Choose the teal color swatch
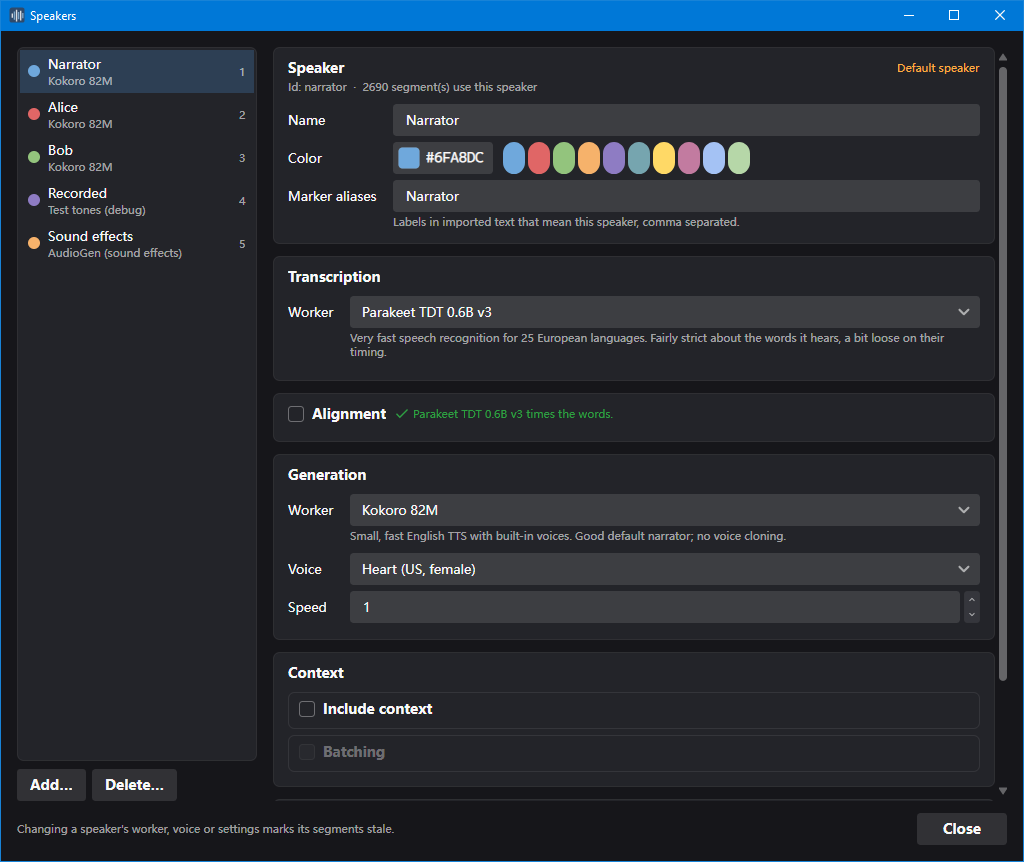 (639, 158)
